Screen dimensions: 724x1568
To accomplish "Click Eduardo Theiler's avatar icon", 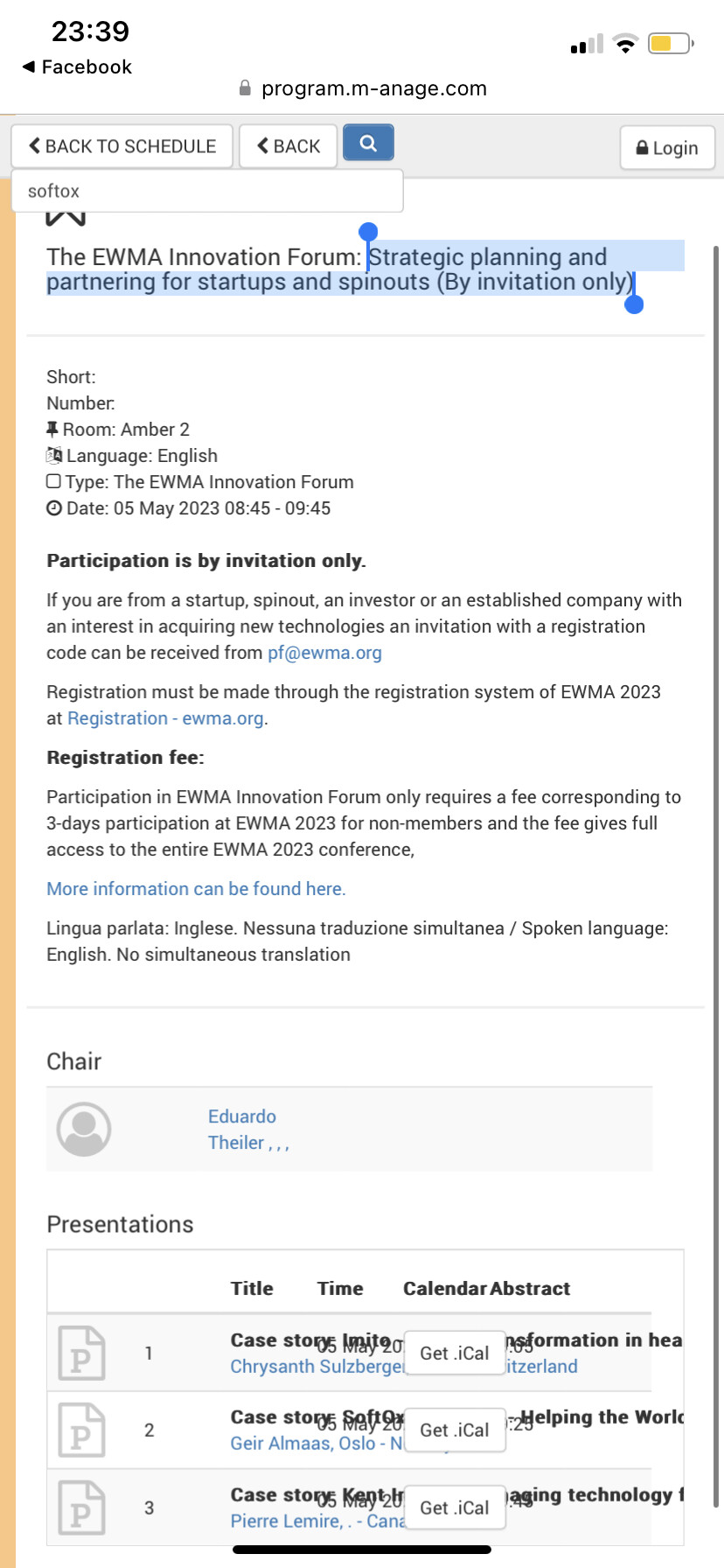I will click(x=84, y=1129).
